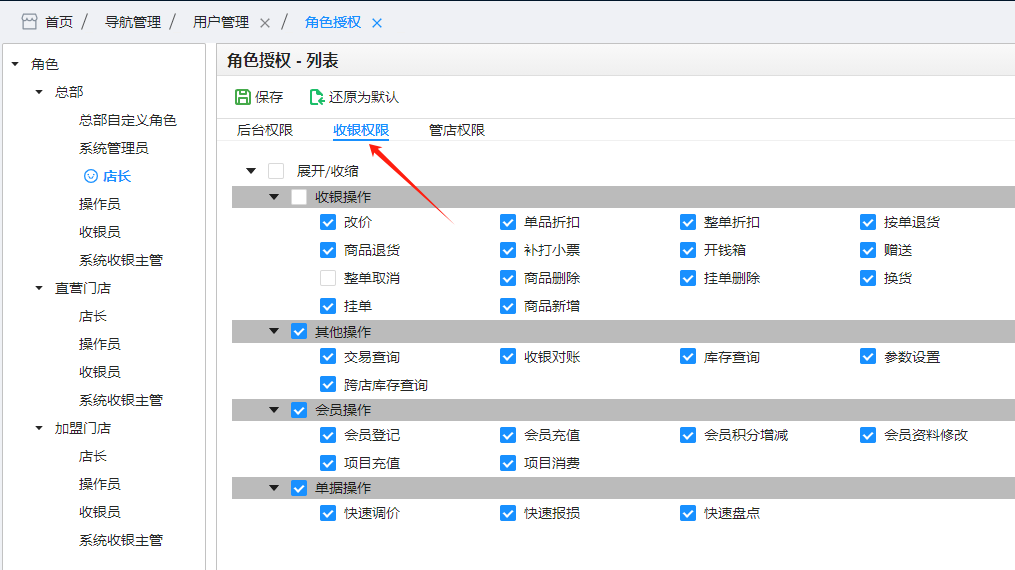1015x570 pixels.
Task: Collapse the 其他操作 section arrow
Action: (274, 331)
